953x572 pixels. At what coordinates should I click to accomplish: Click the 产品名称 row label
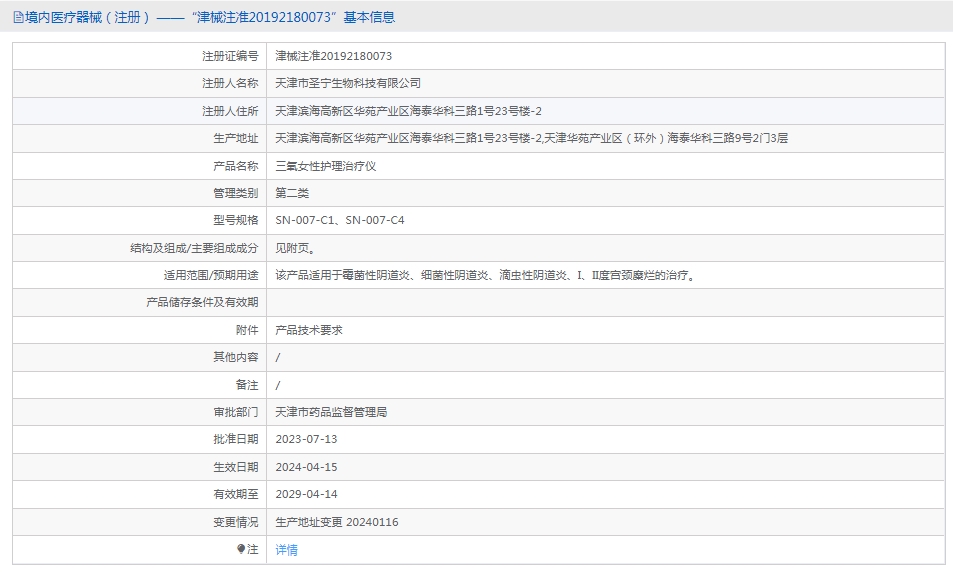point(236,166)
